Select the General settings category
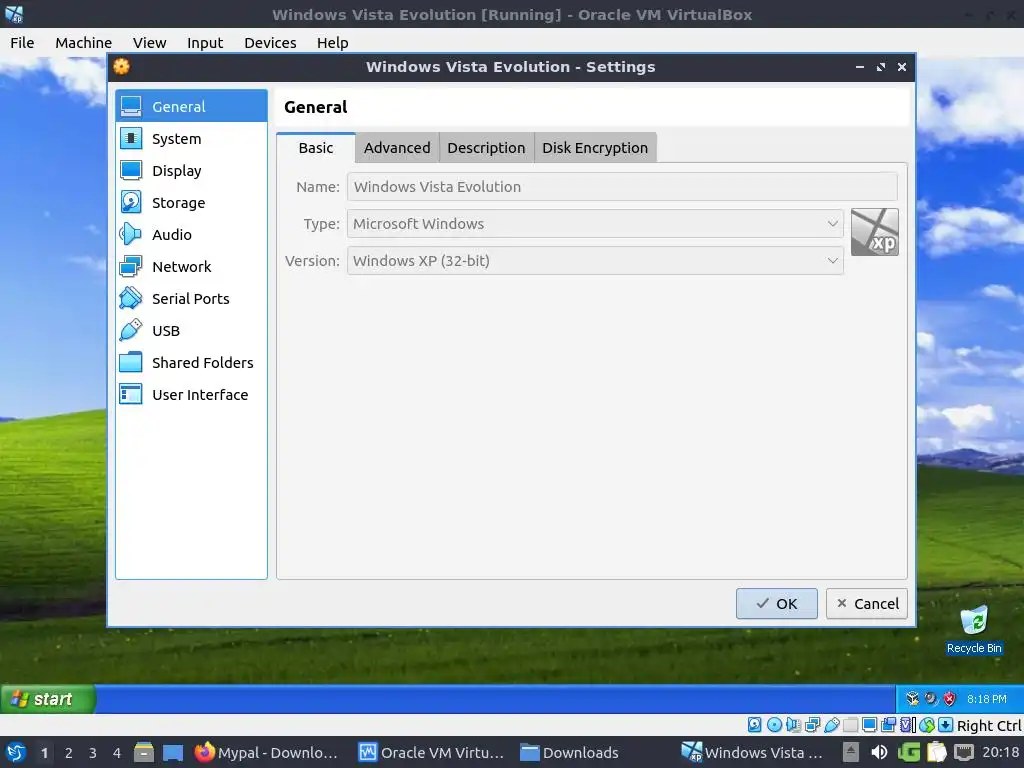Viewport: 1024px width, 768px height. (x=191, y=106)
